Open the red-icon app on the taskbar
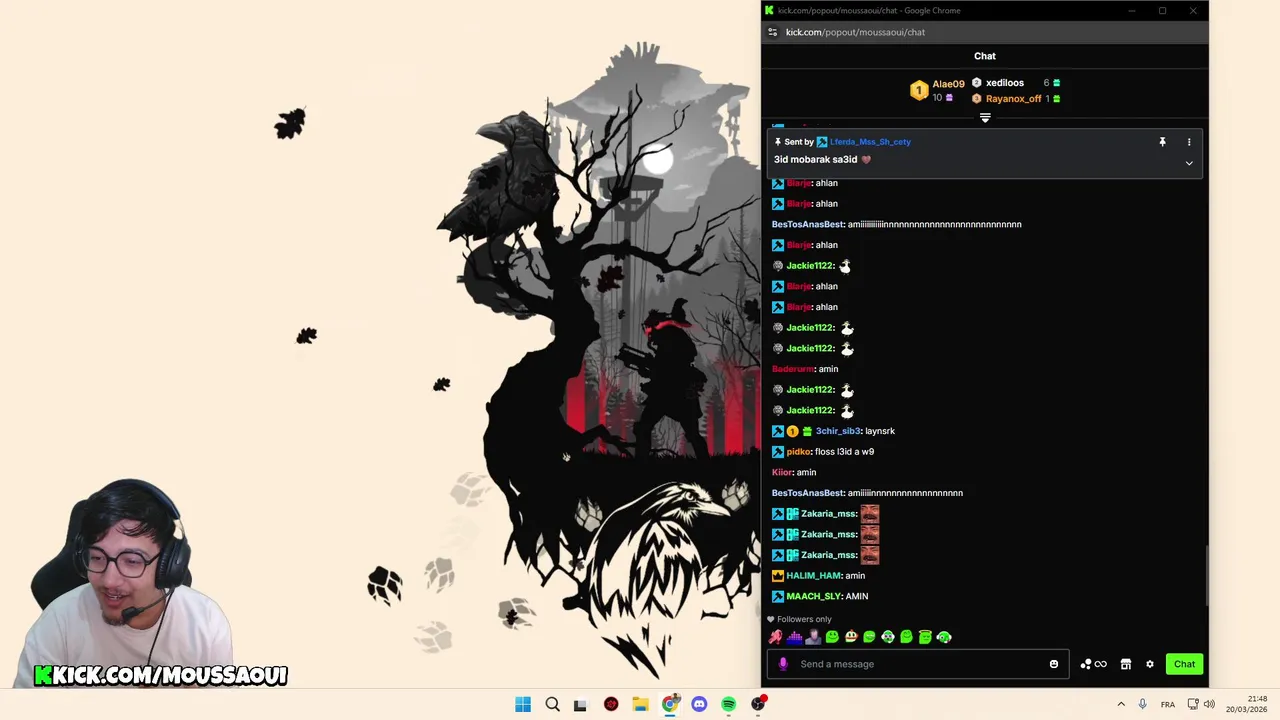Screen dimensions: 1280x720 611,704
